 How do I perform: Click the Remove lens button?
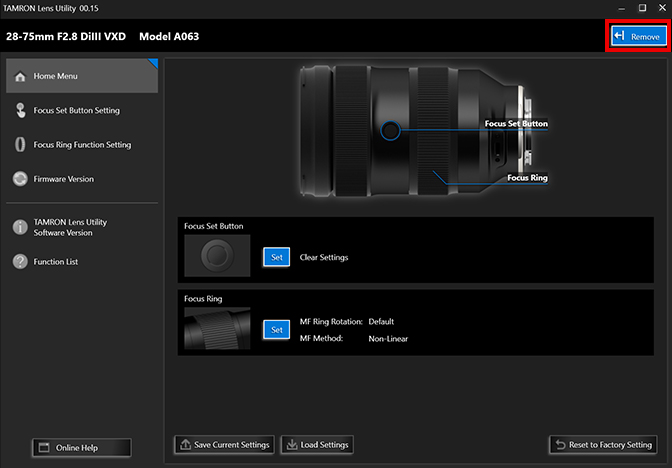[x=639, y=36]
